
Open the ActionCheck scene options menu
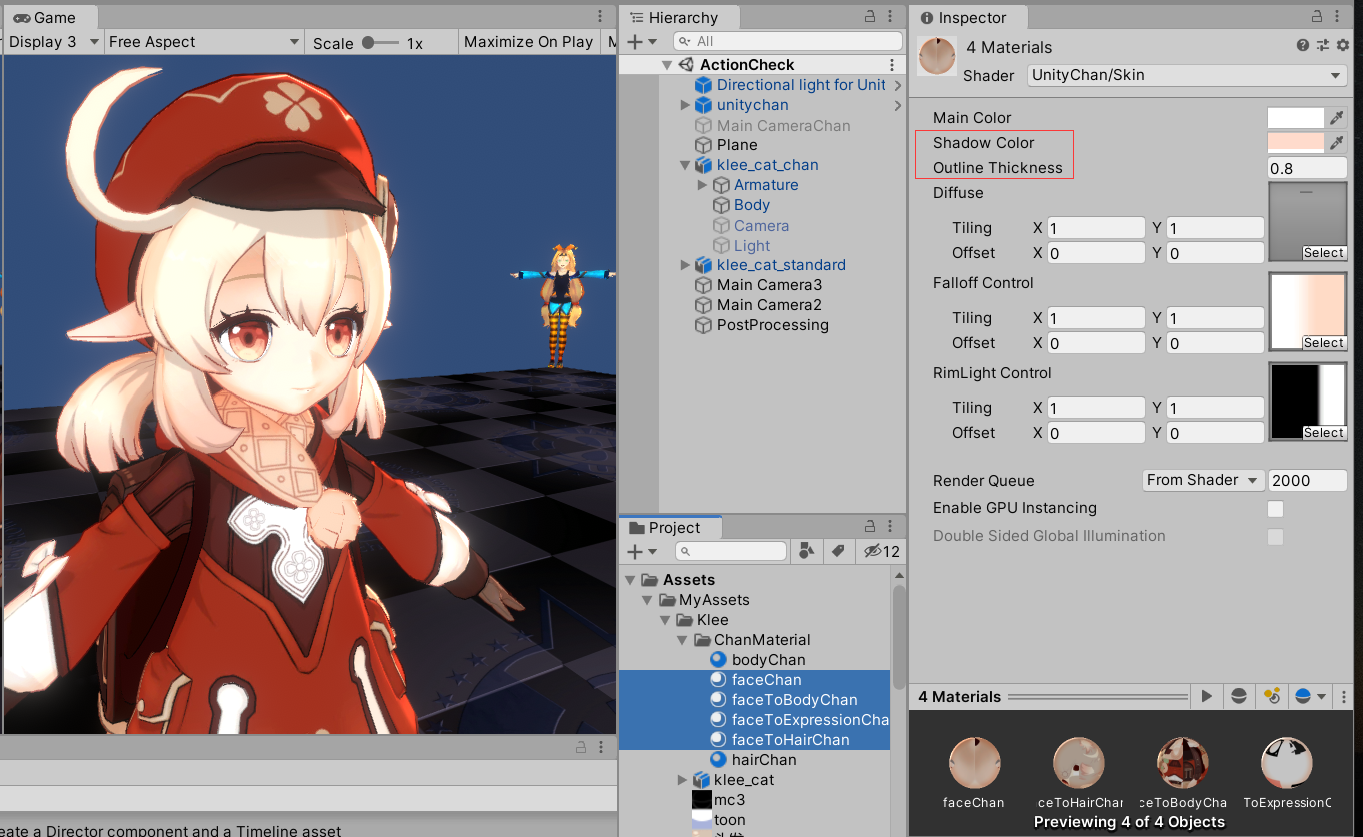(892, 65)
